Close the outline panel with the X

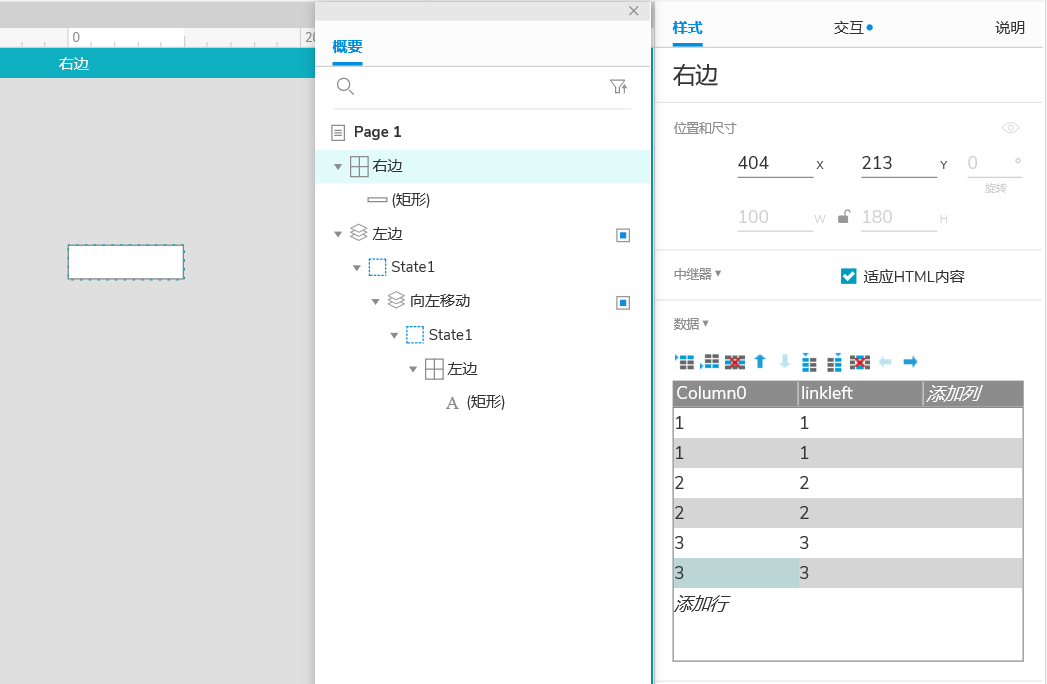tap(634, 11)
